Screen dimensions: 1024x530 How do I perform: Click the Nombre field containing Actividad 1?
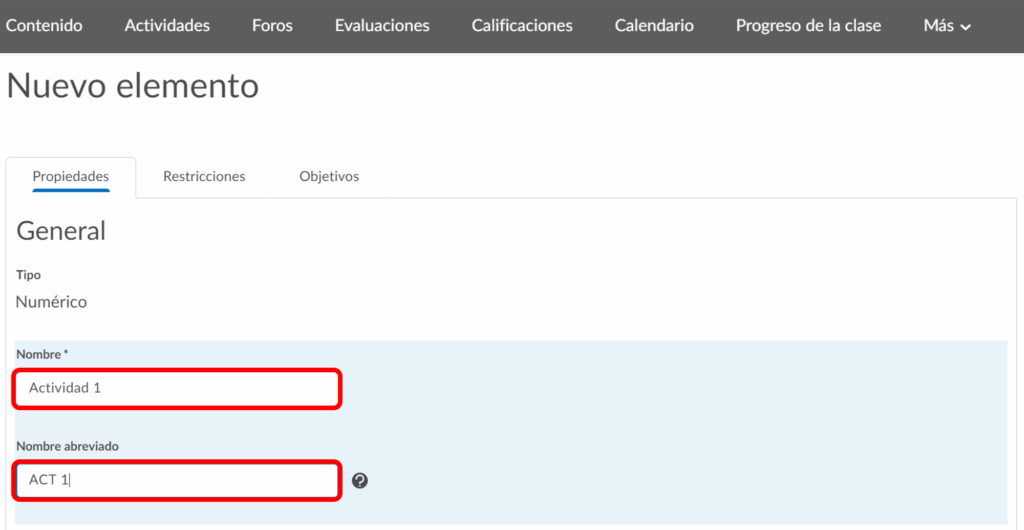click(177, 388)
